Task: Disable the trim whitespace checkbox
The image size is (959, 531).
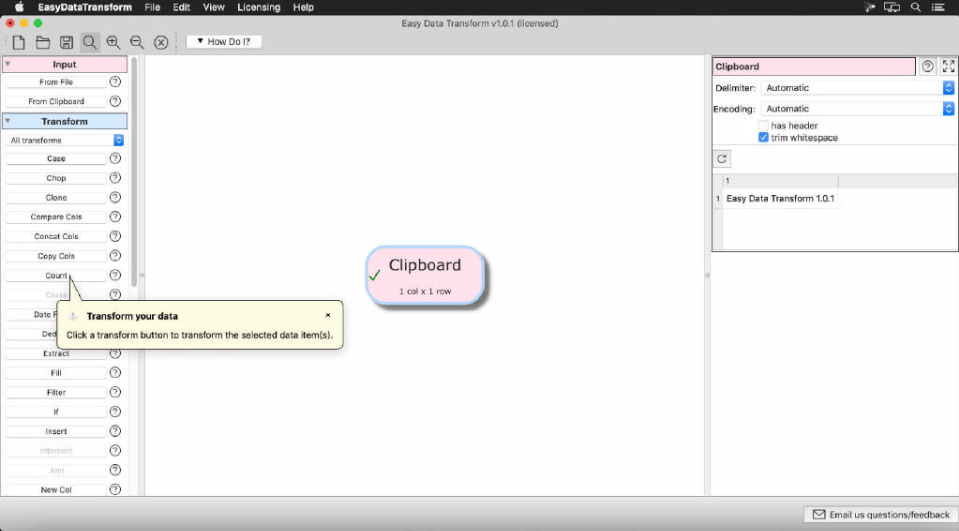Action: click(763, 138)
